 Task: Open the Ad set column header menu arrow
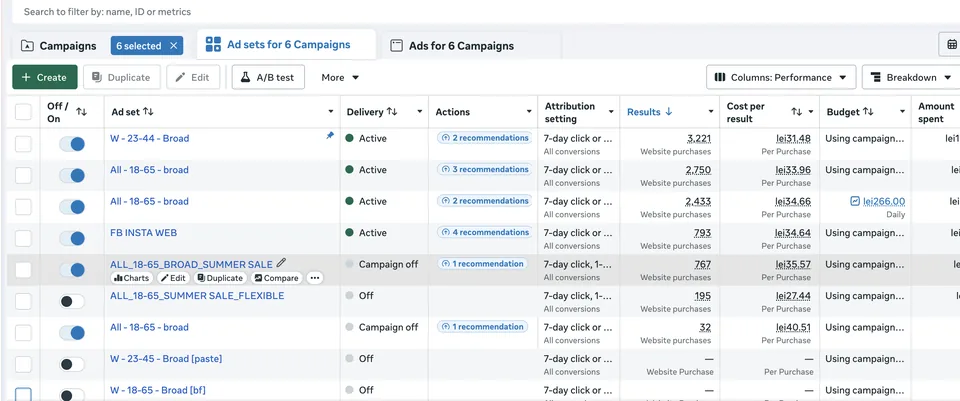[x=331, y=112]
